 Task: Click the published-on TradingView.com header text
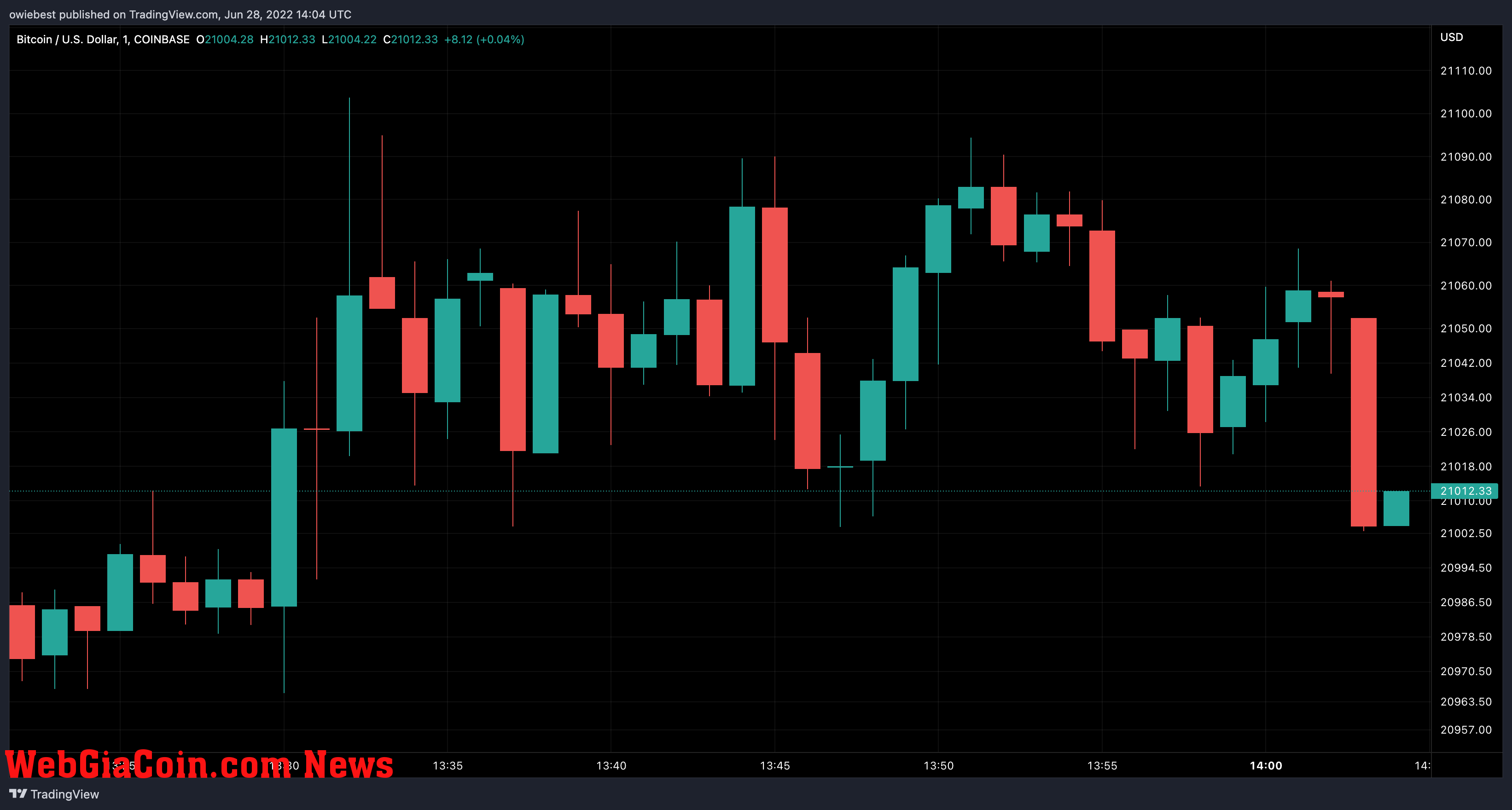(180, 14)
